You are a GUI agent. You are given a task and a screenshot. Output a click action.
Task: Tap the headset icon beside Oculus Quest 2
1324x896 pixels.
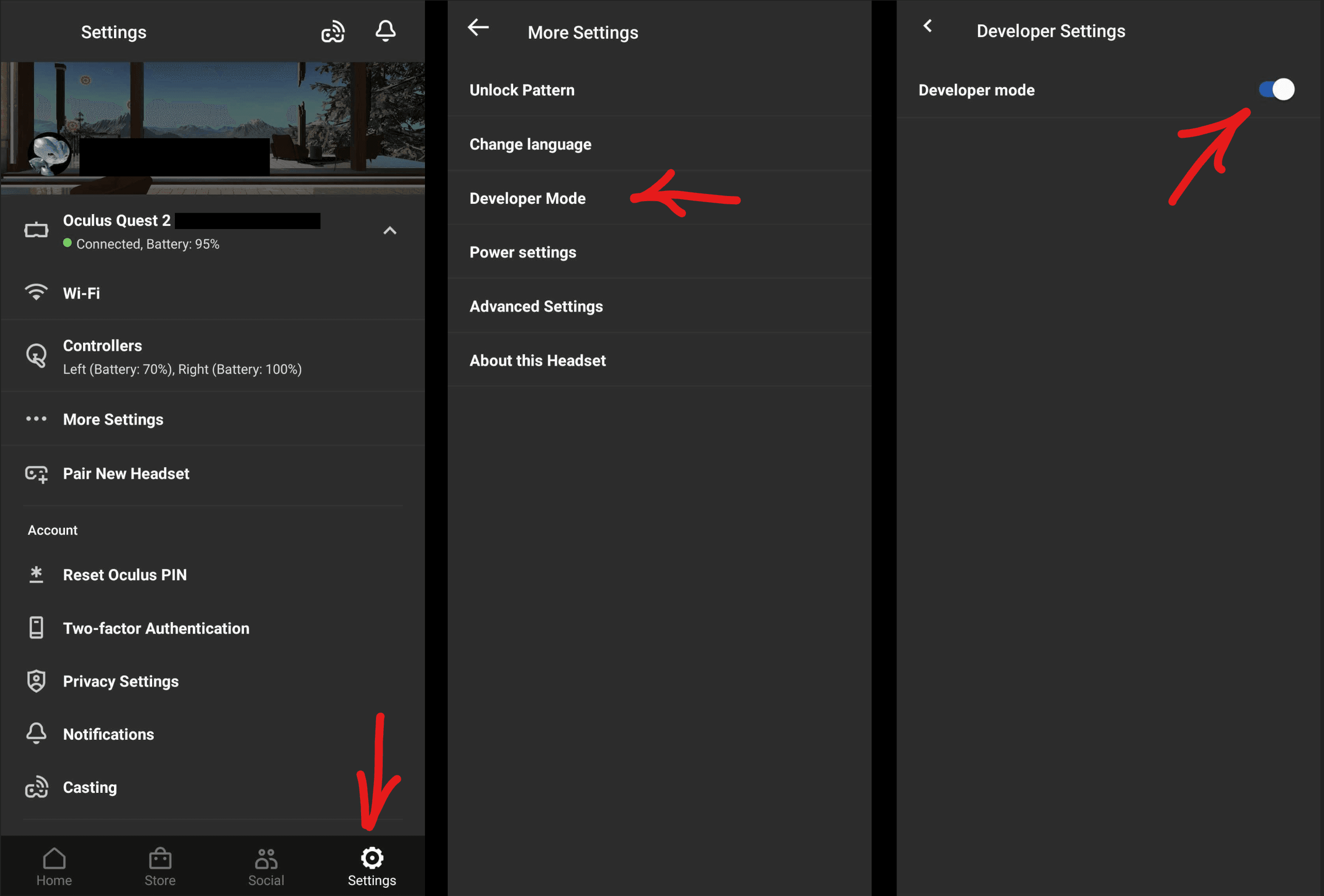point(37,230)
